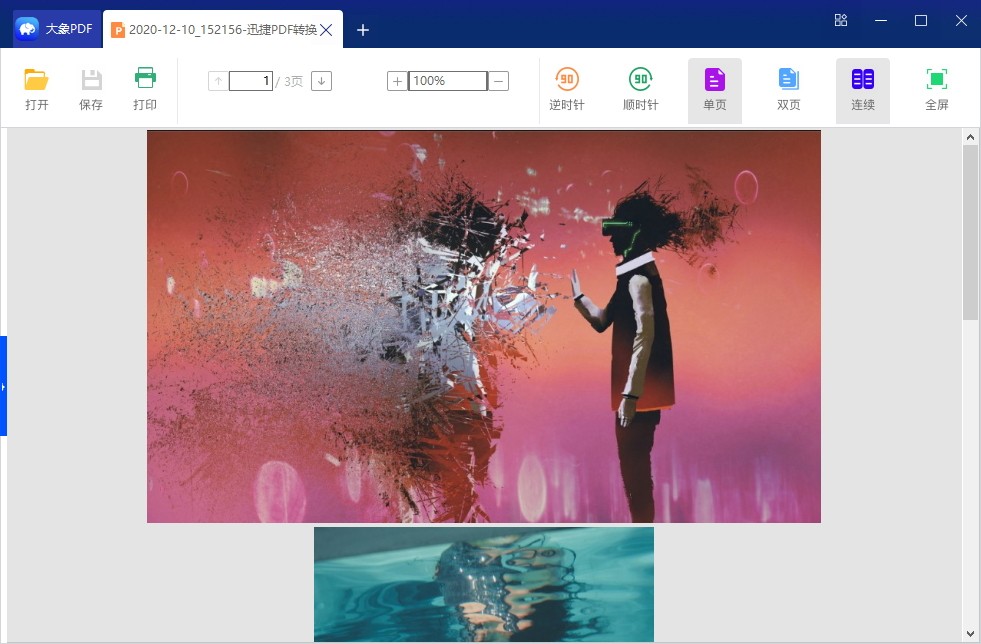Open the apps grid menu in title bar
This screenshot has height=644, width=981.
(x=841, y=20)
